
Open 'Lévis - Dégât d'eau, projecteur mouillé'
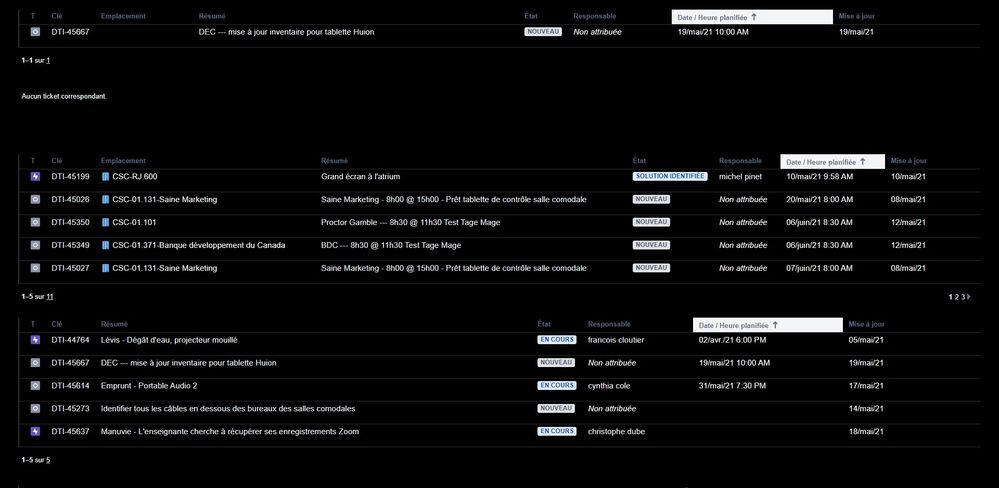point(169,340)
